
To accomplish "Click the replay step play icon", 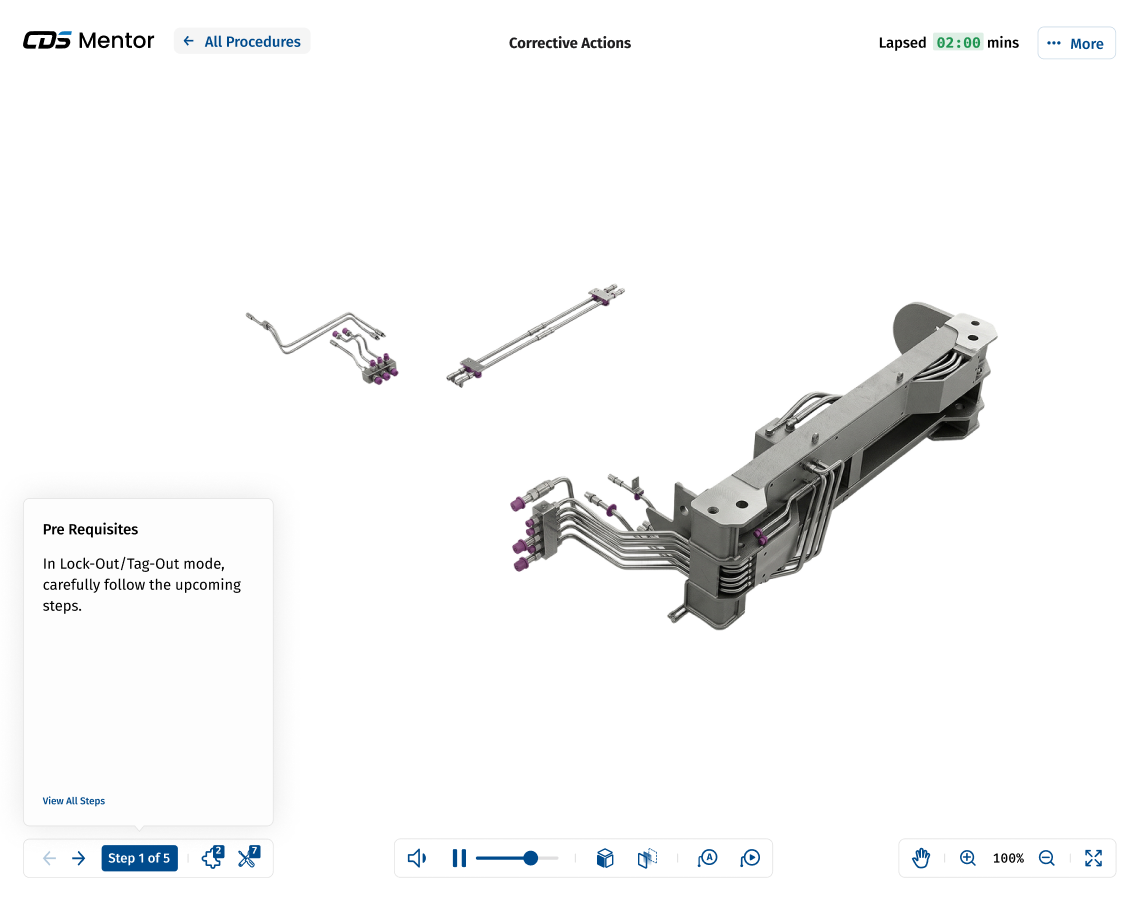I will pyautogui.click(x=750, y=858).
